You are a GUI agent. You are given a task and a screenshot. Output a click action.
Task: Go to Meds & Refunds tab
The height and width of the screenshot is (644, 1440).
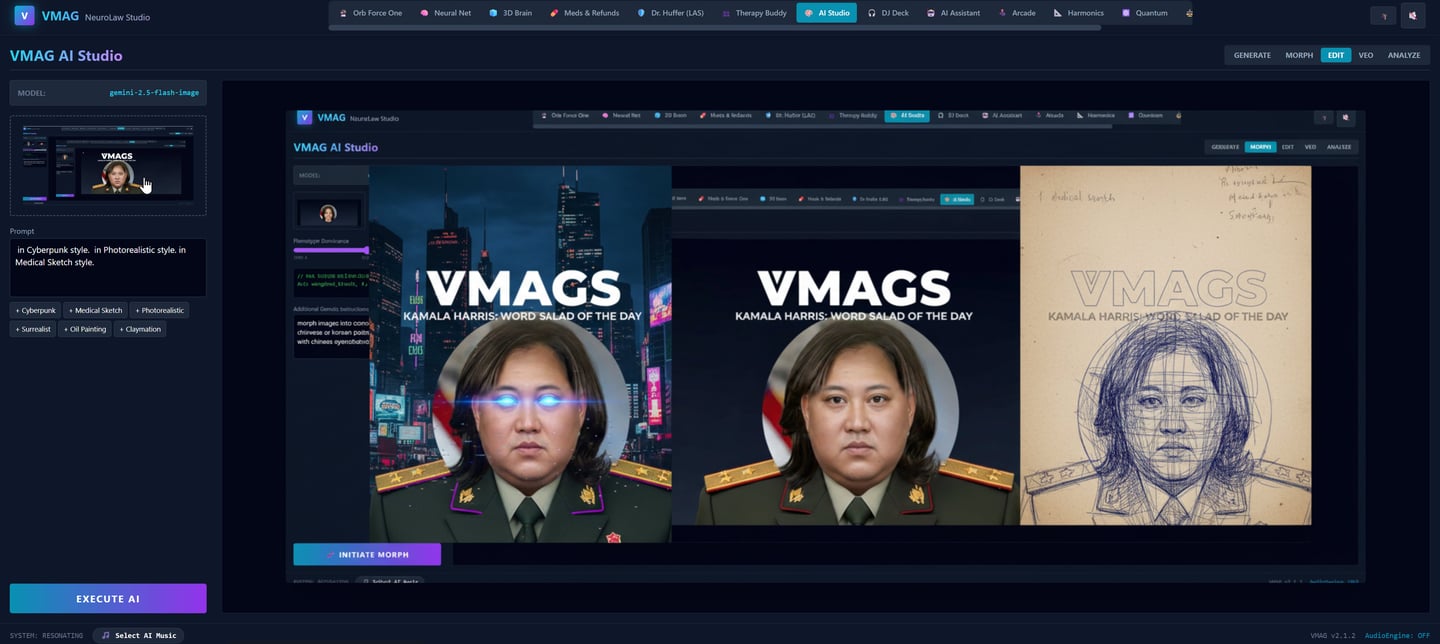point(585,13)
